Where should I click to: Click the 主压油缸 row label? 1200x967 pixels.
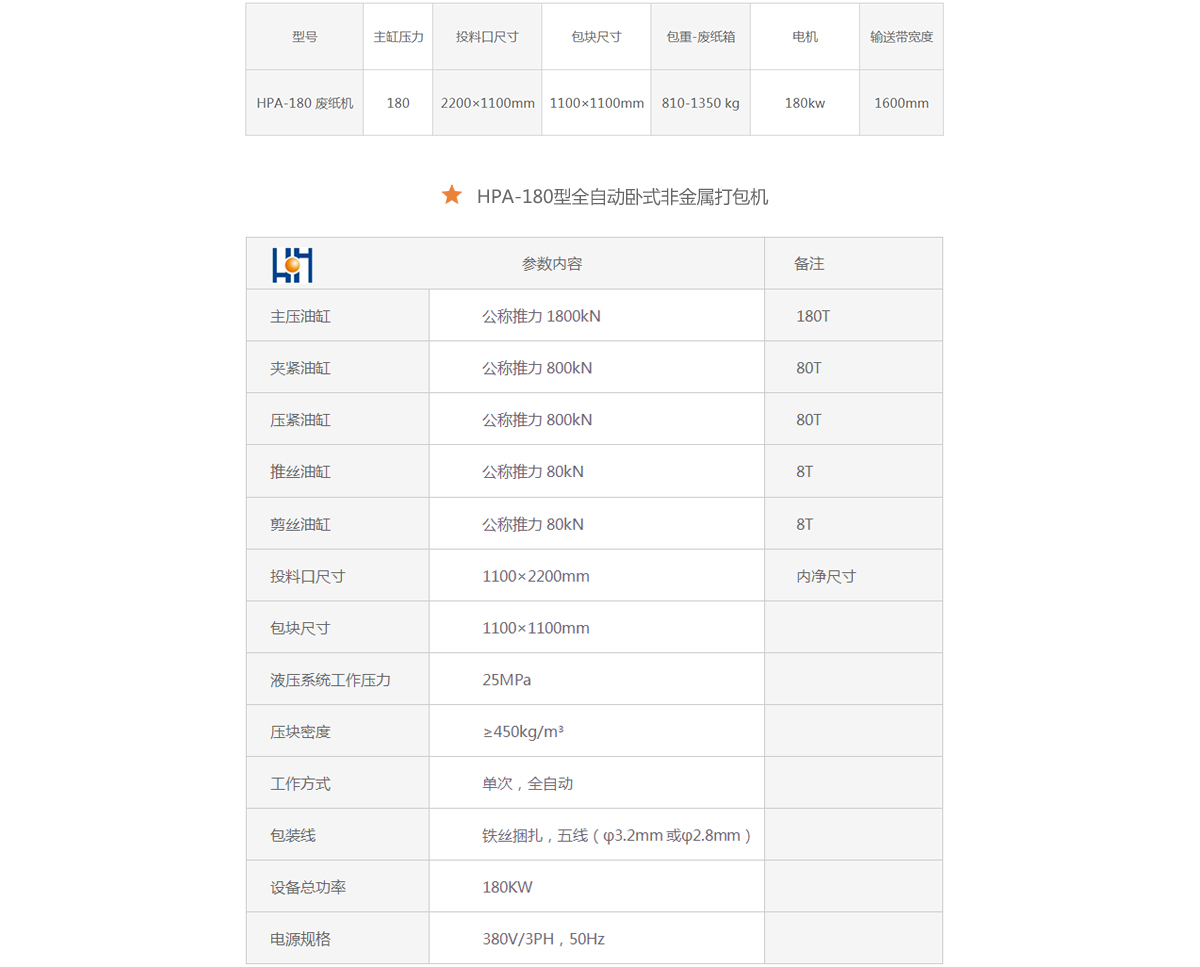click(x=300, y=316)
